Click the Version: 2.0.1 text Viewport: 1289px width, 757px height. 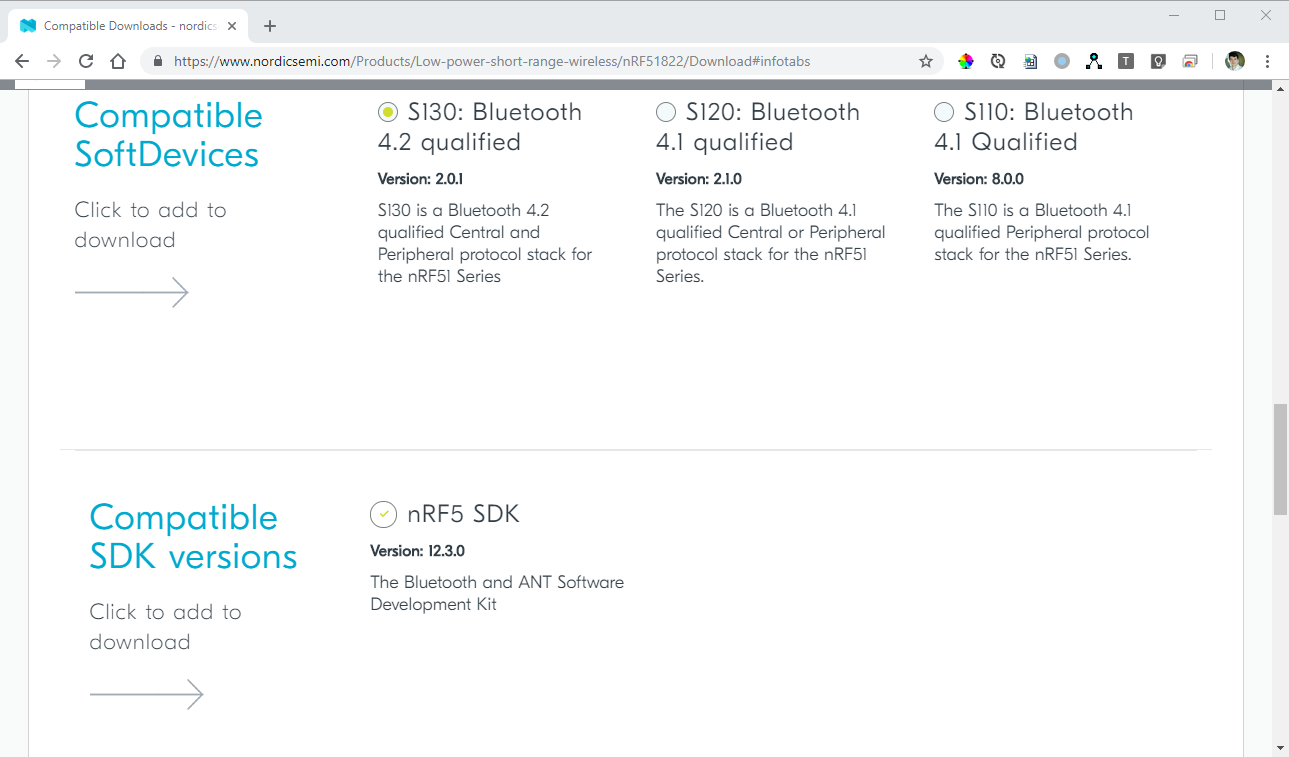pos(420,179)
